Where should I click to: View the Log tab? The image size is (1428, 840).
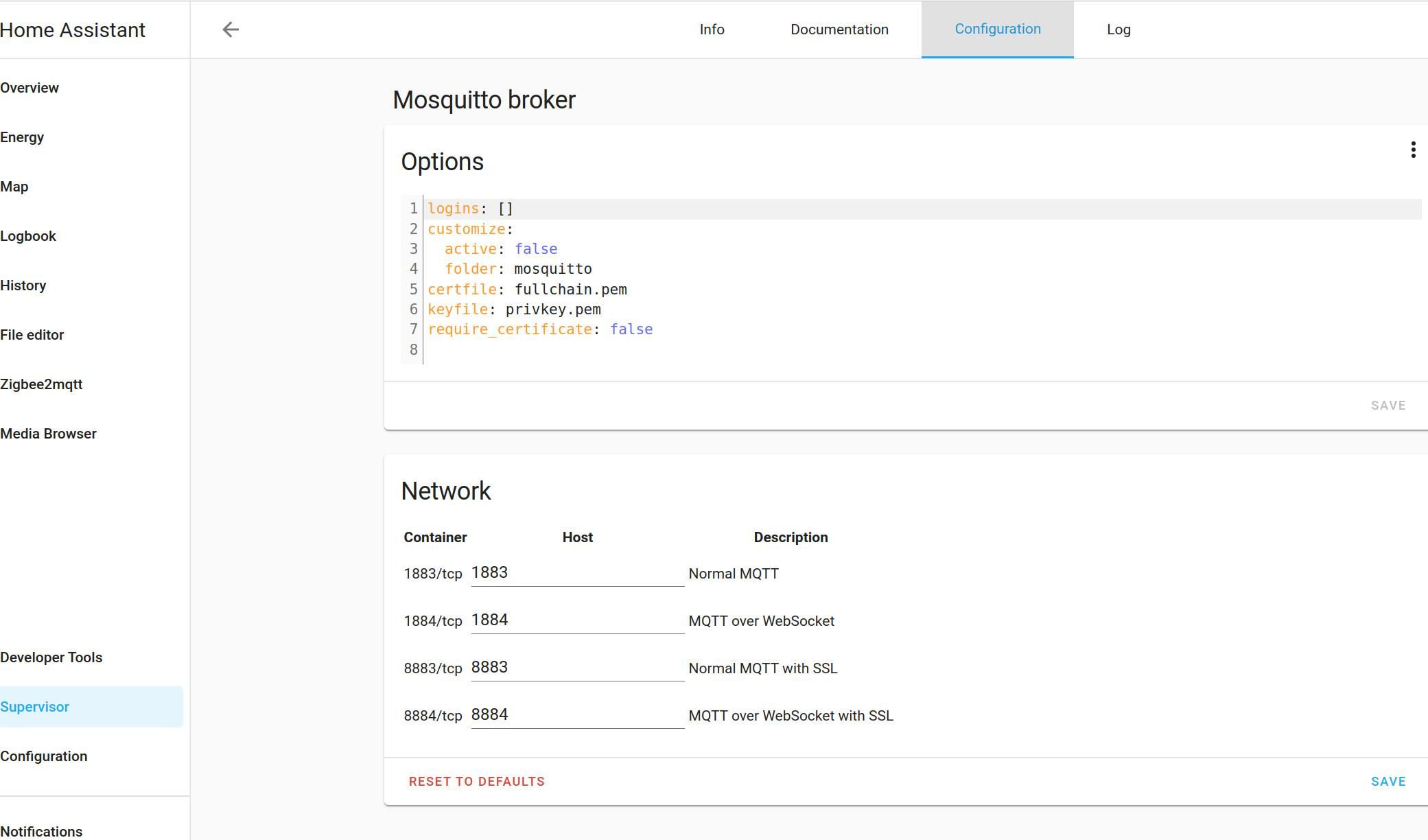(1119, 30)
